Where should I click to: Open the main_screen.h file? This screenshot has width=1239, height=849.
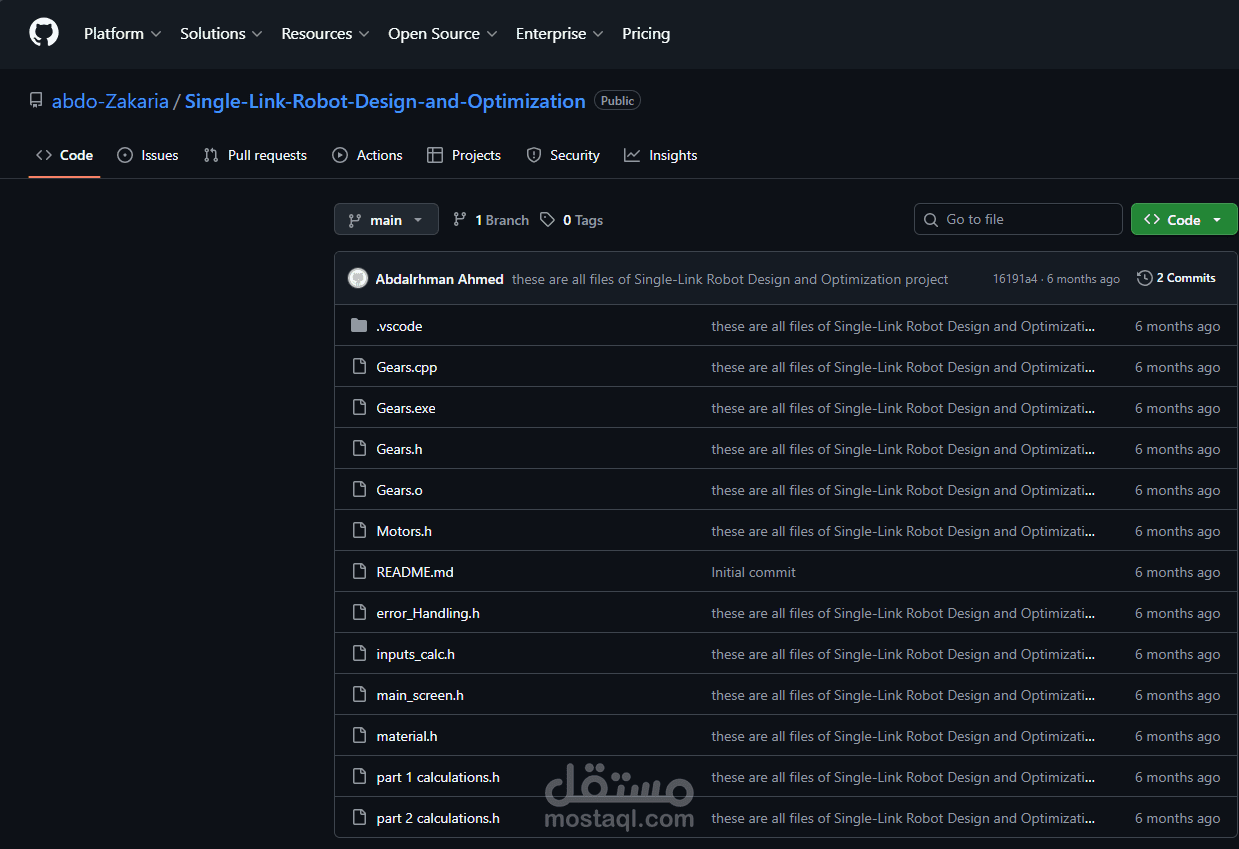[420, 695]
